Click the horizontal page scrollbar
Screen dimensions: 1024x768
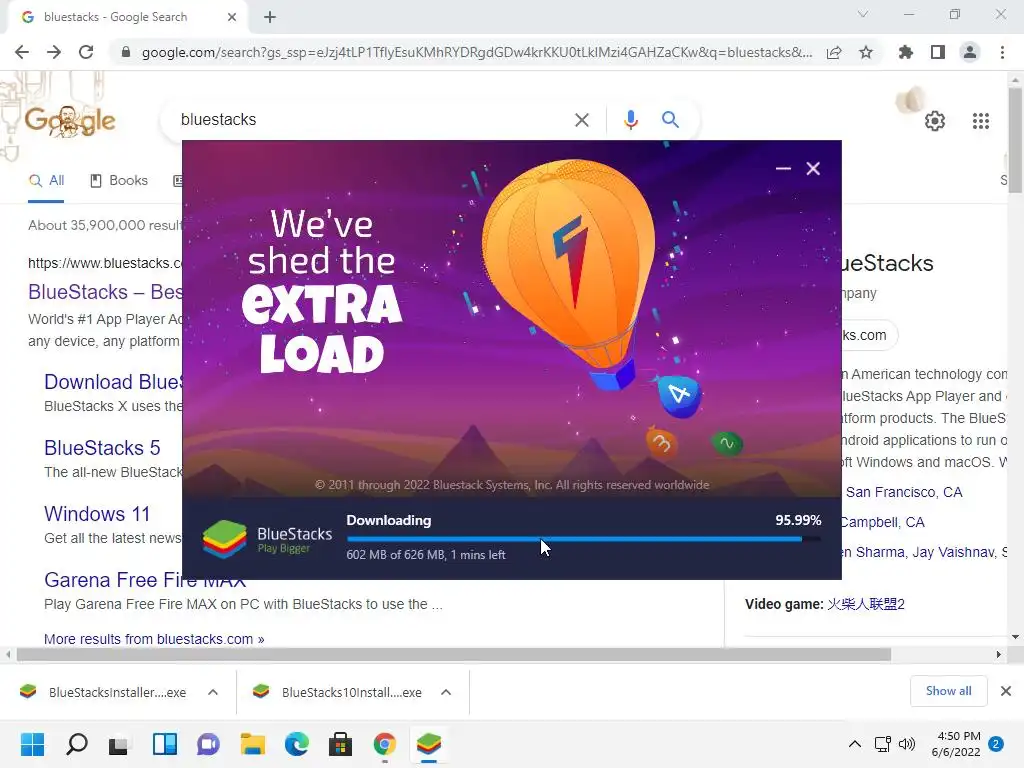pos(454,654)
